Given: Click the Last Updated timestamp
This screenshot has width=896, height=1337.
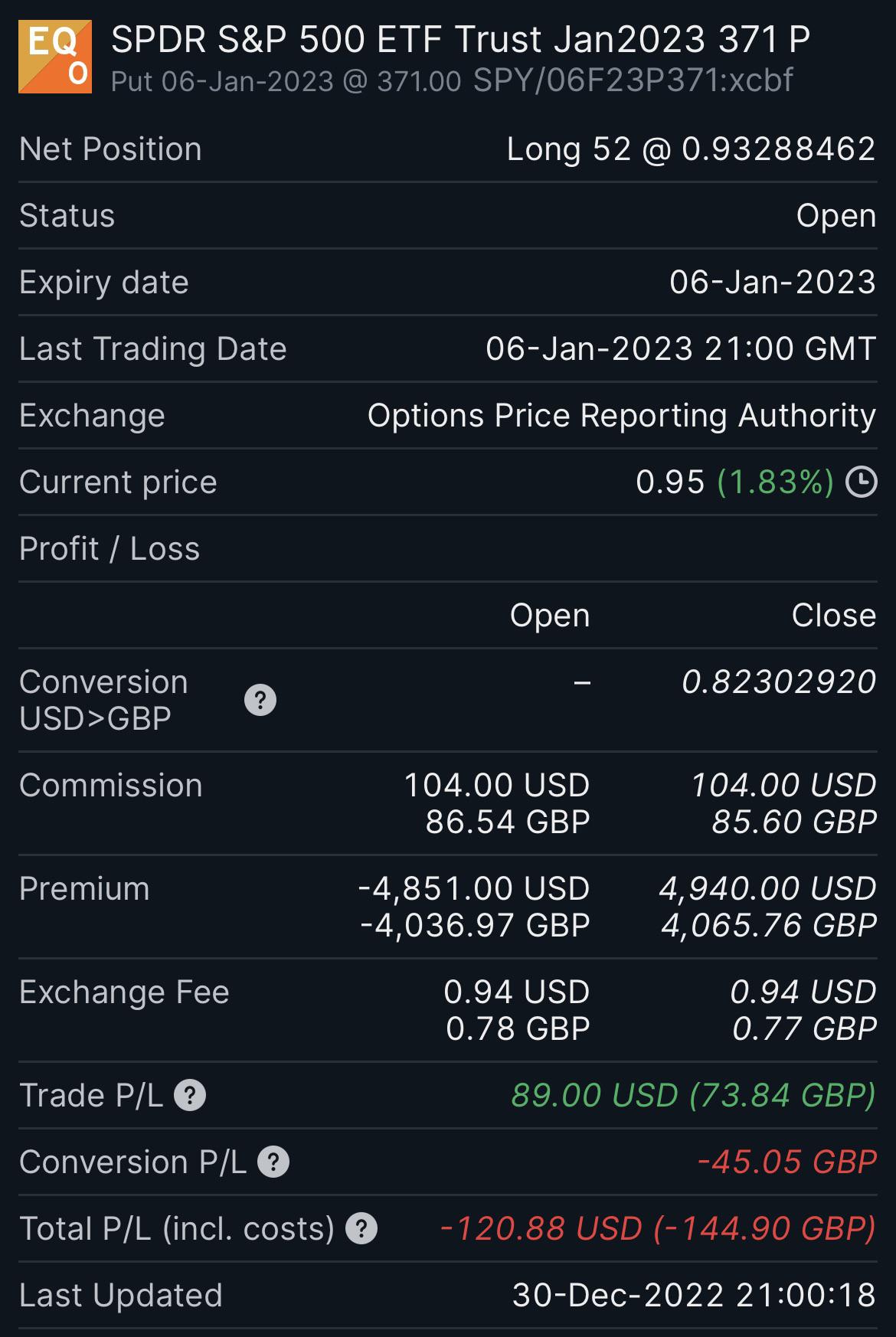Looking at the screenshot, I should pos(693,1296).
